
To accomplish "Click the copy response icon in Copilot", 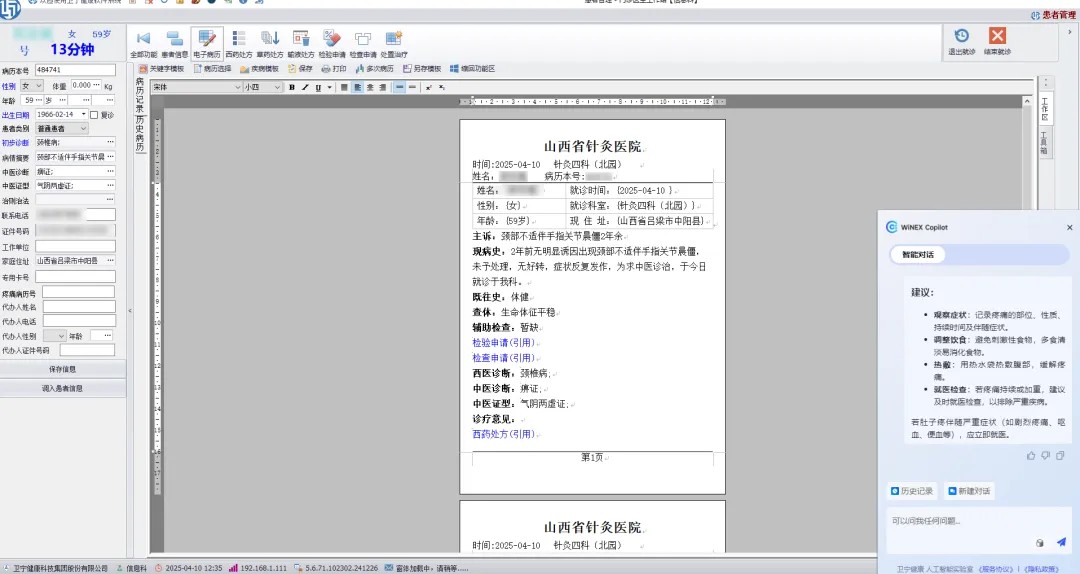I will coord(1060,455).
